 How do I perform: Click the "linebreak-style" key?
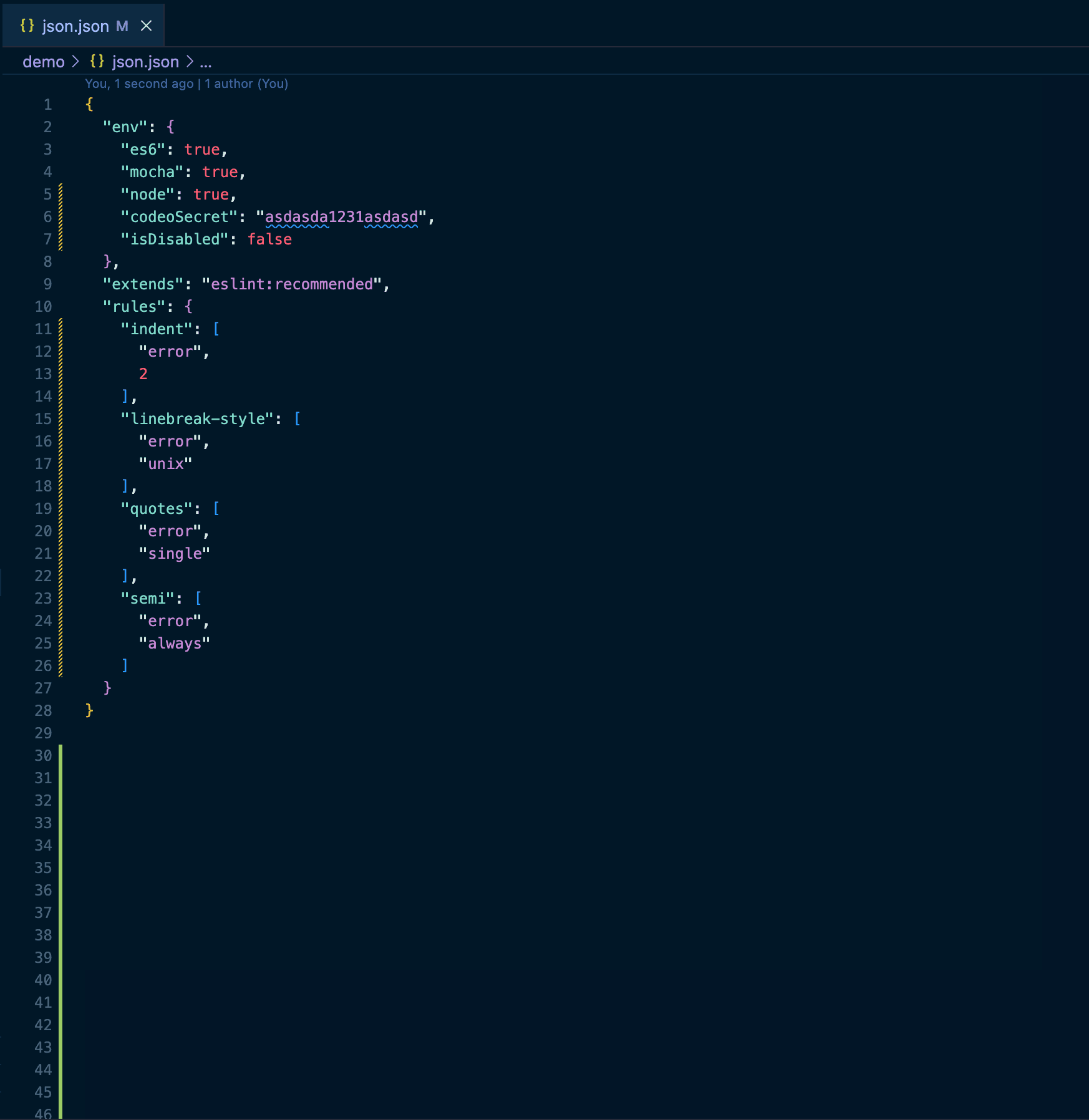click(197, 419)
